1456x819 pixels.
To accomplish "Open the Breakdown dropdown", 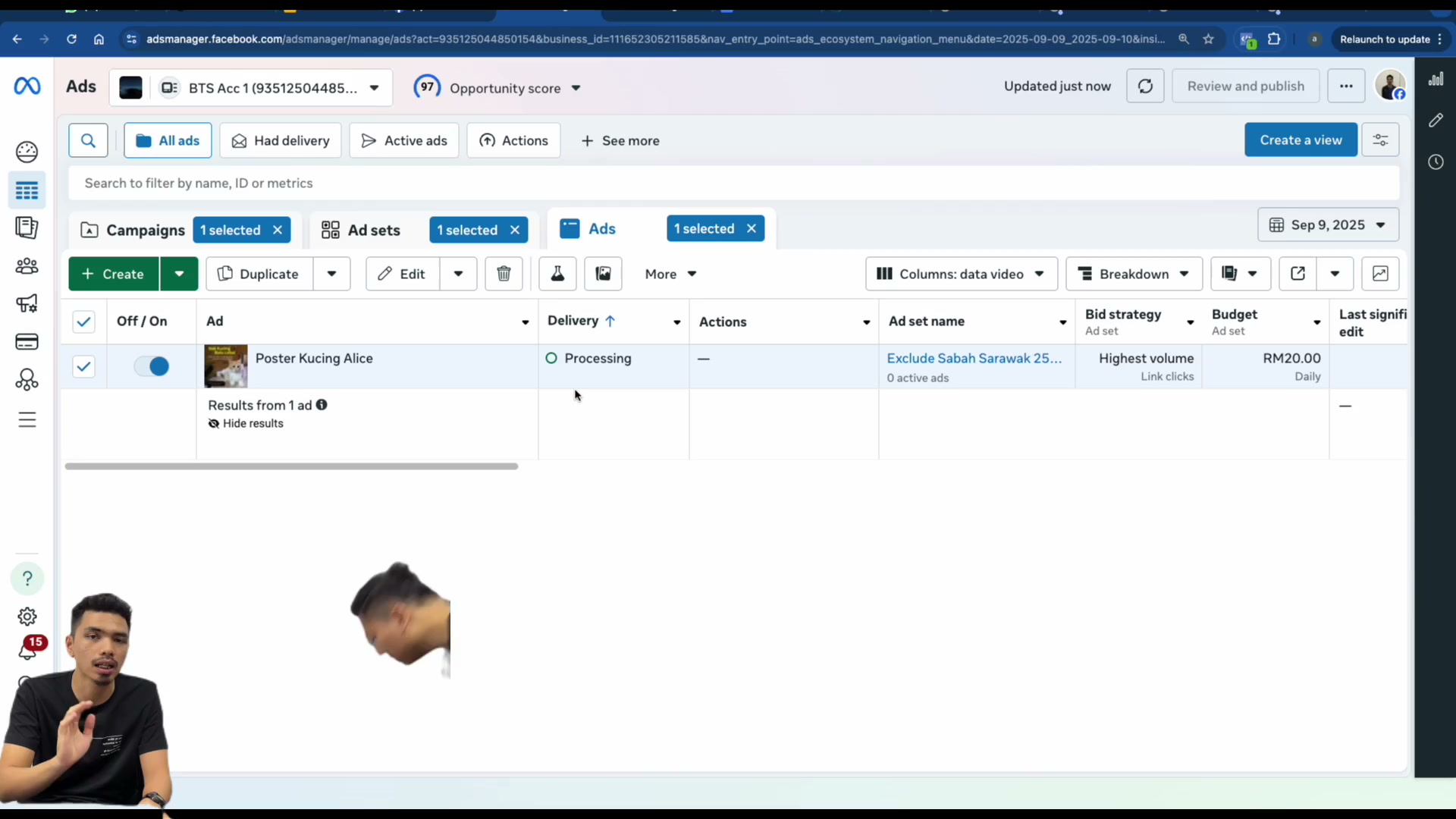I will point(1134,274).
